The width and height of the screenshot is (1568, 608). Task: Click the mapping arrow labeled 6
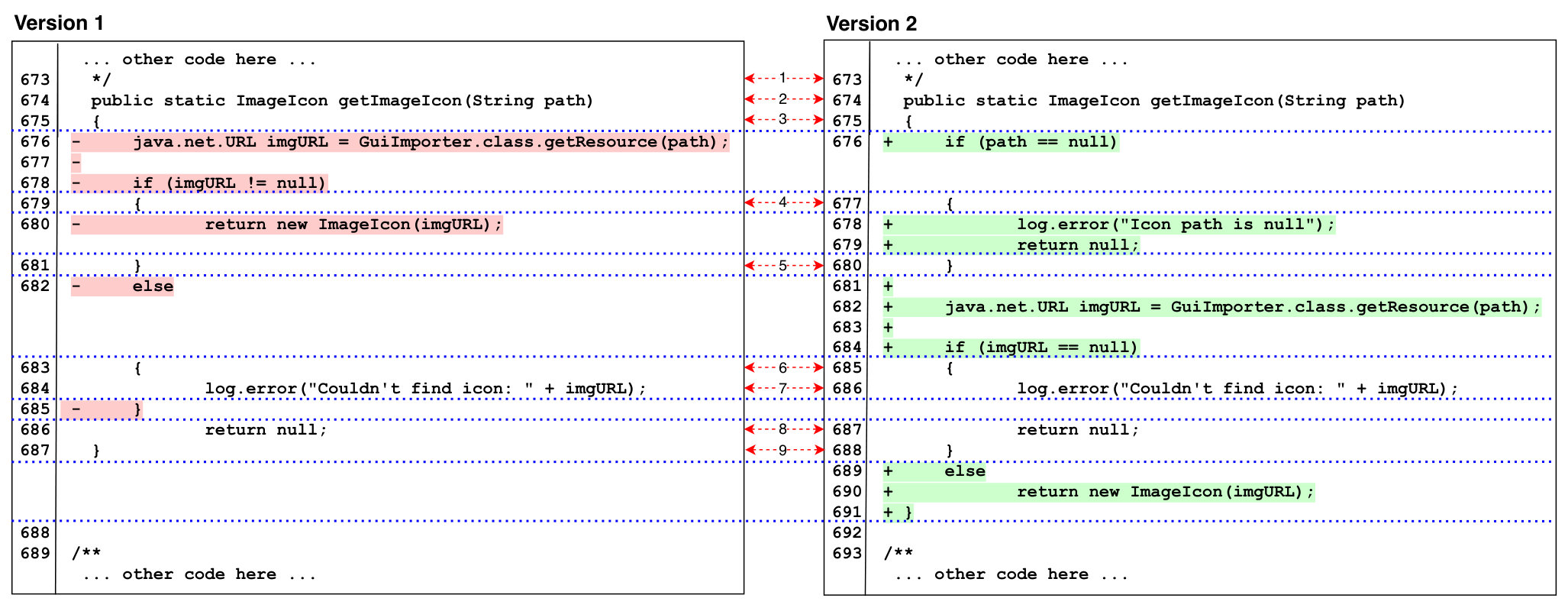(784, 367)
